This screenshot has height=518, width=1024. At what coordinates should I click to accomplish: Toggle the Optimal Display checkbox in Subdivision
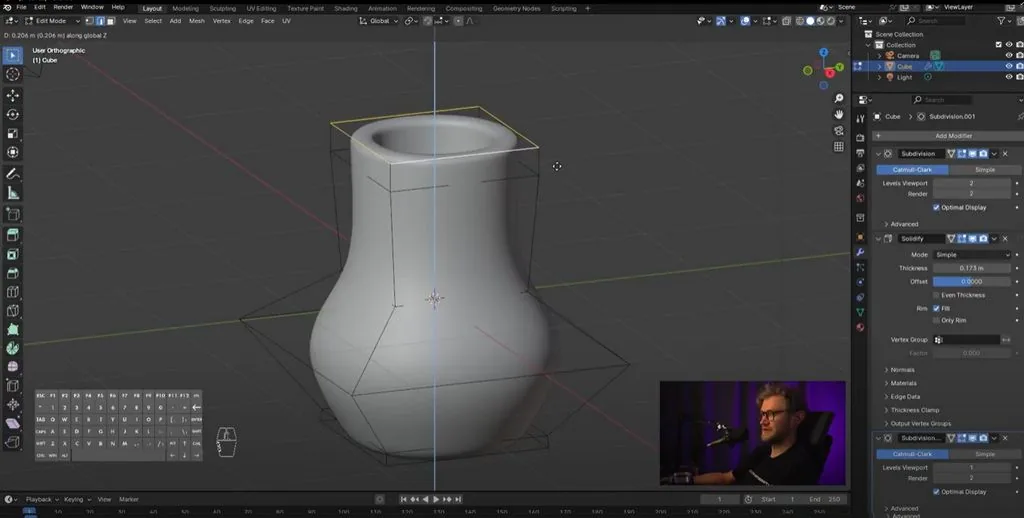(x=936, y=207)
